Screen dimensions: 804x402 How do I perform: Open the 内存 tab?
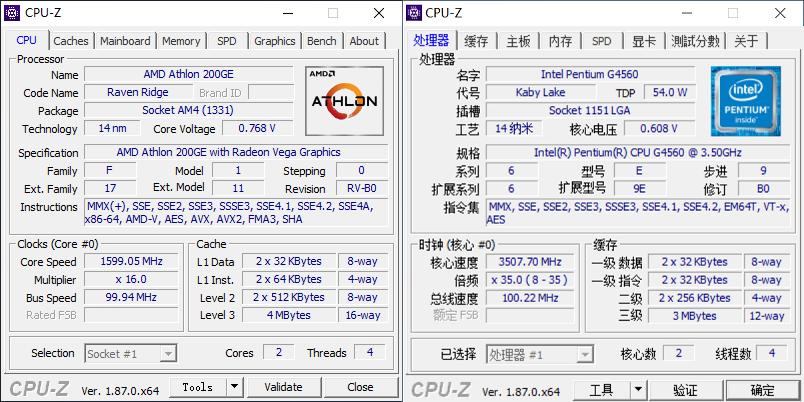[560, 41]
